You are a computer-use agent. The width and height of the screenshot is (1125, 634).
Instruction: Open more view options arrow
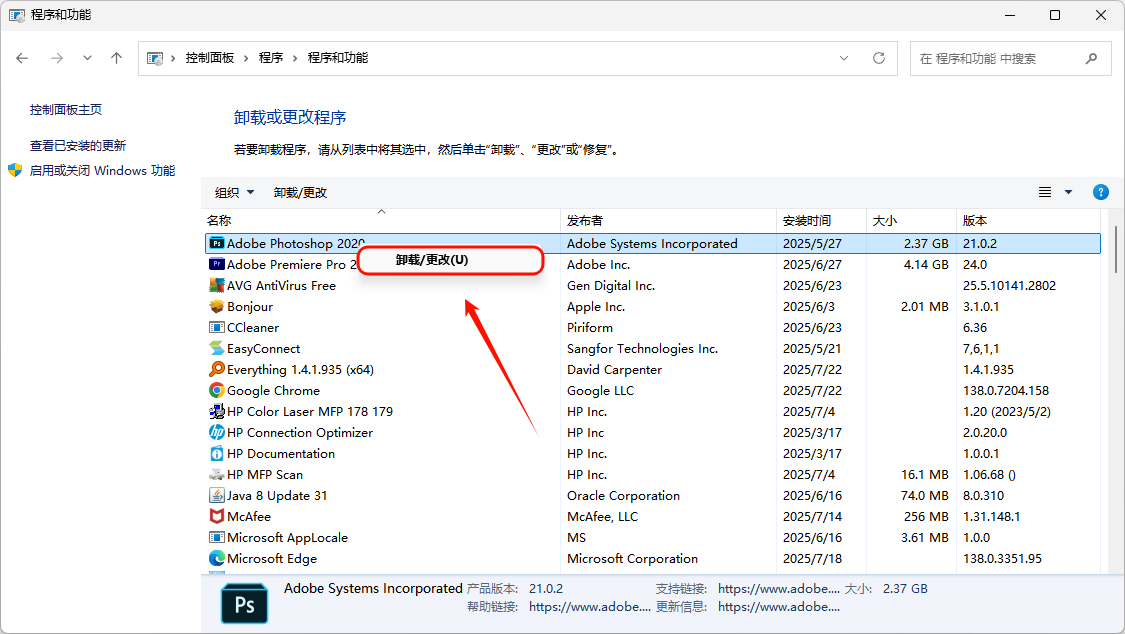coord(1068,192)
